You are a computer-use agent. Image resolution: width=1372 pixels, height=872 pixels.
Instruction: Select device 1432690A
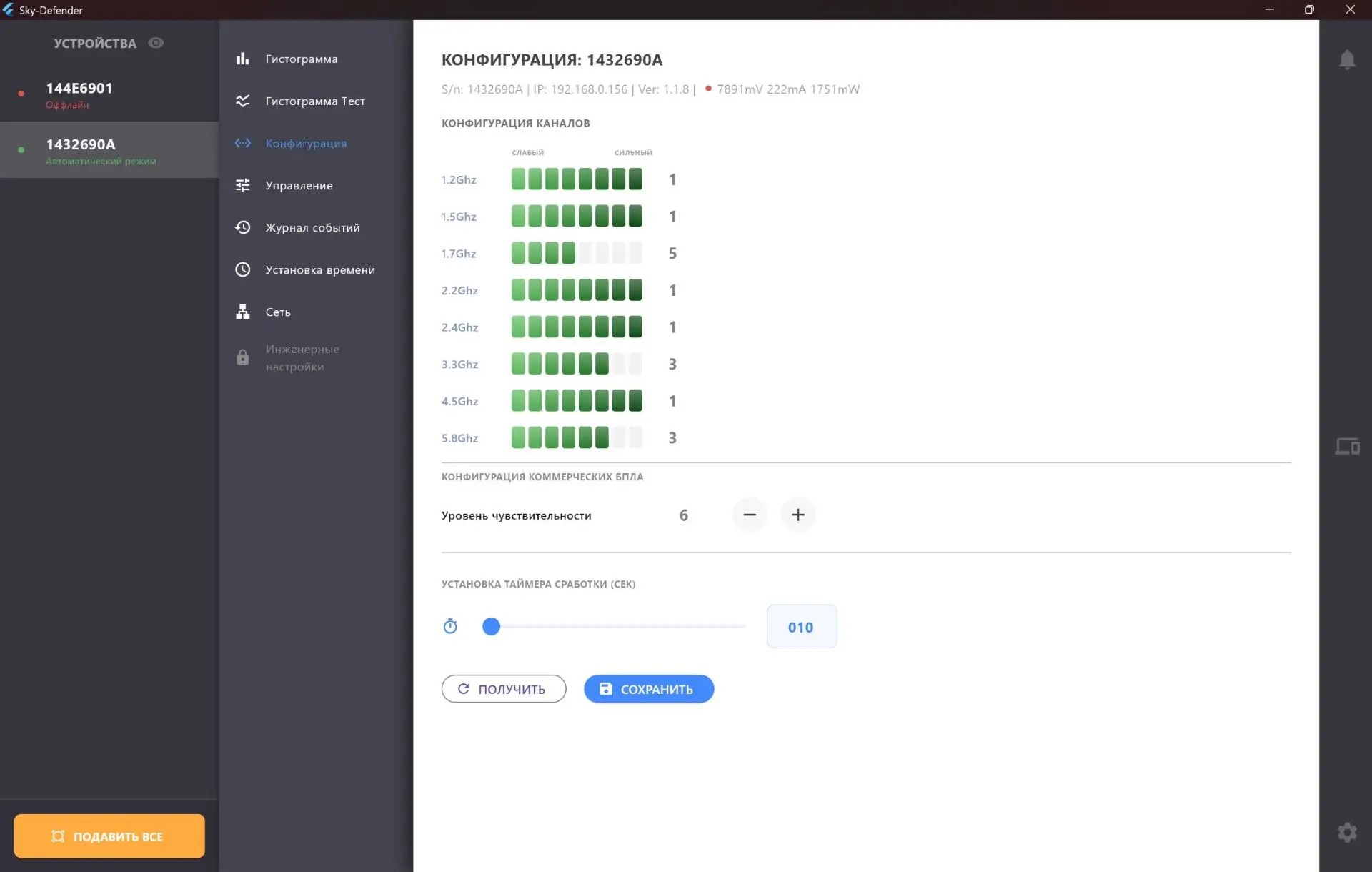click(109, 150)
